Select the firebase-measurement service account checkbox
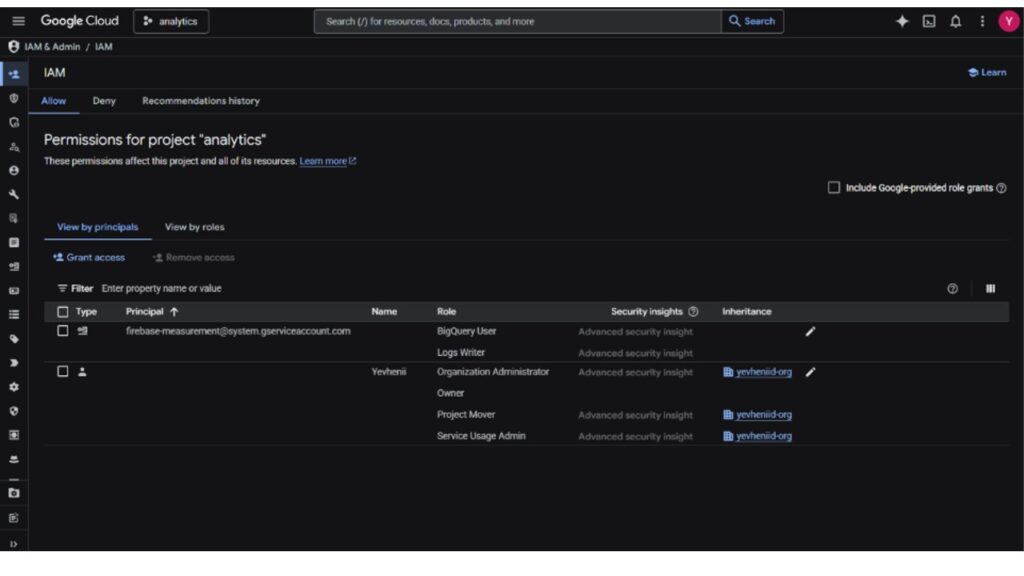Viewport: 1024px width, 576px height. pyautogui.click(x=63, y=331)
